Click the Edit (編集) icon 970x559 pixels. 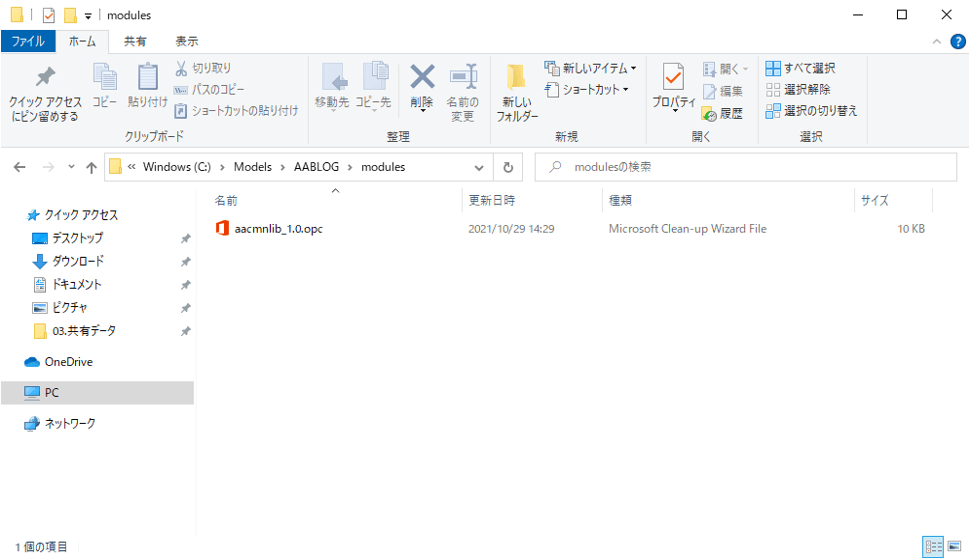[x=710, y=92]
